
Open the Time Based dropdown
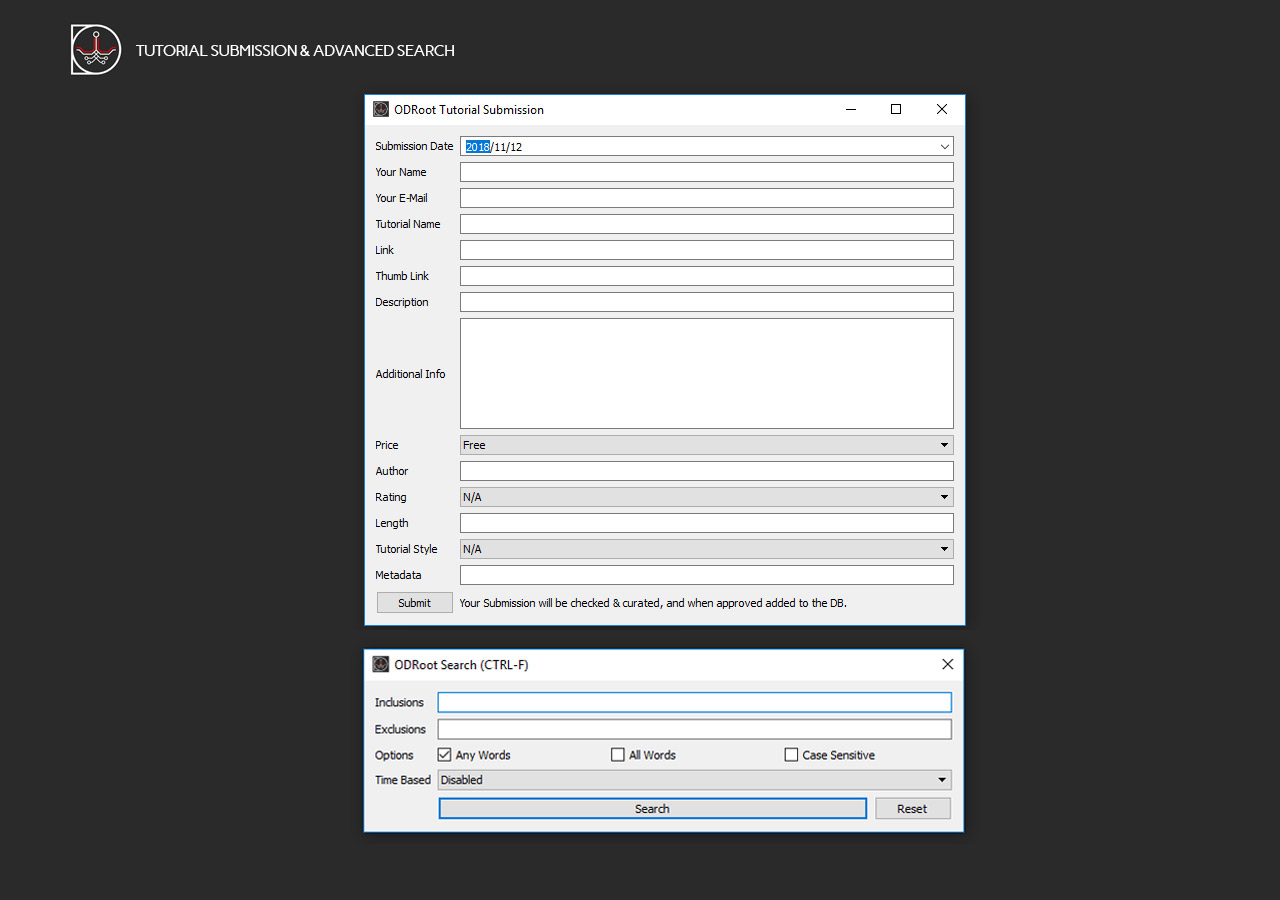pos(941,780)
